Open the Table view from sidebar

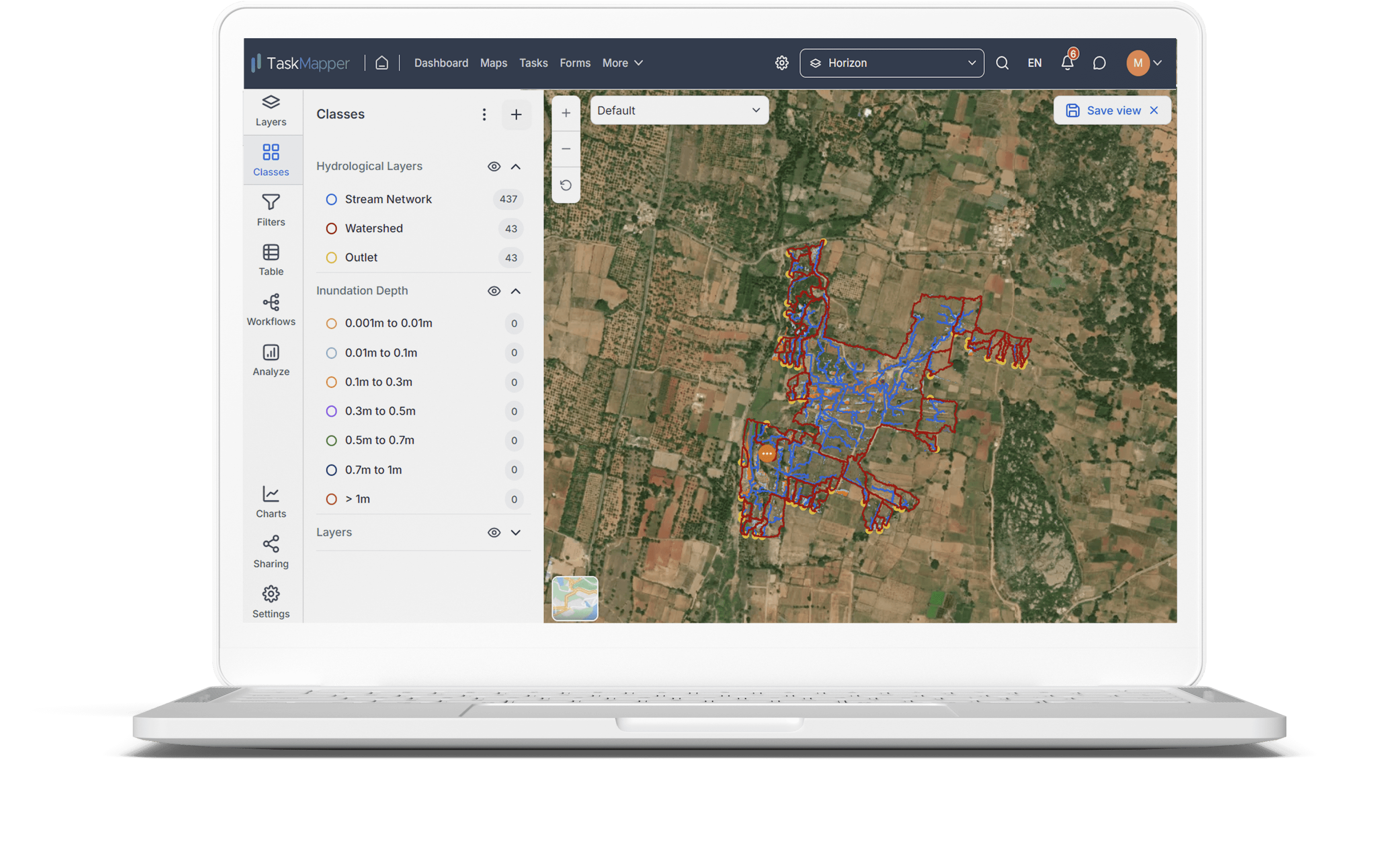click(271, 260)
